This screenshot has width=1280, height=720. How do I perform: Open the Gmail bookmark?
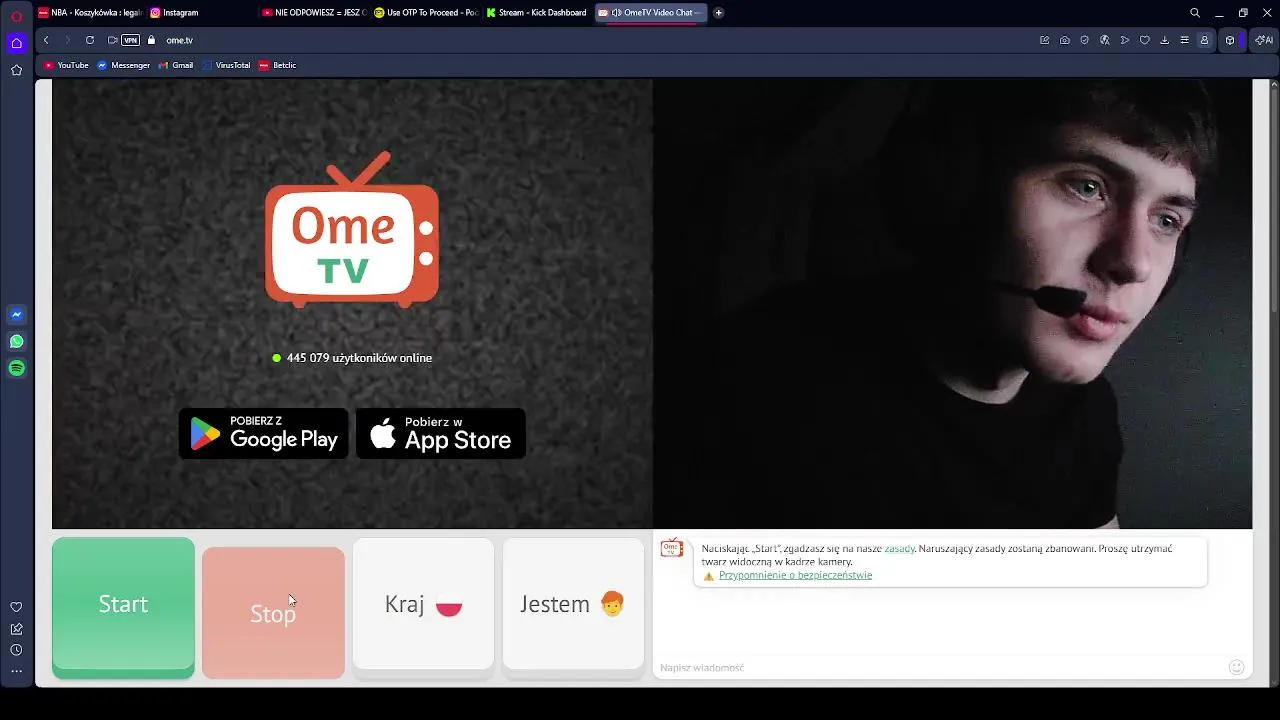tap(176, 65)
